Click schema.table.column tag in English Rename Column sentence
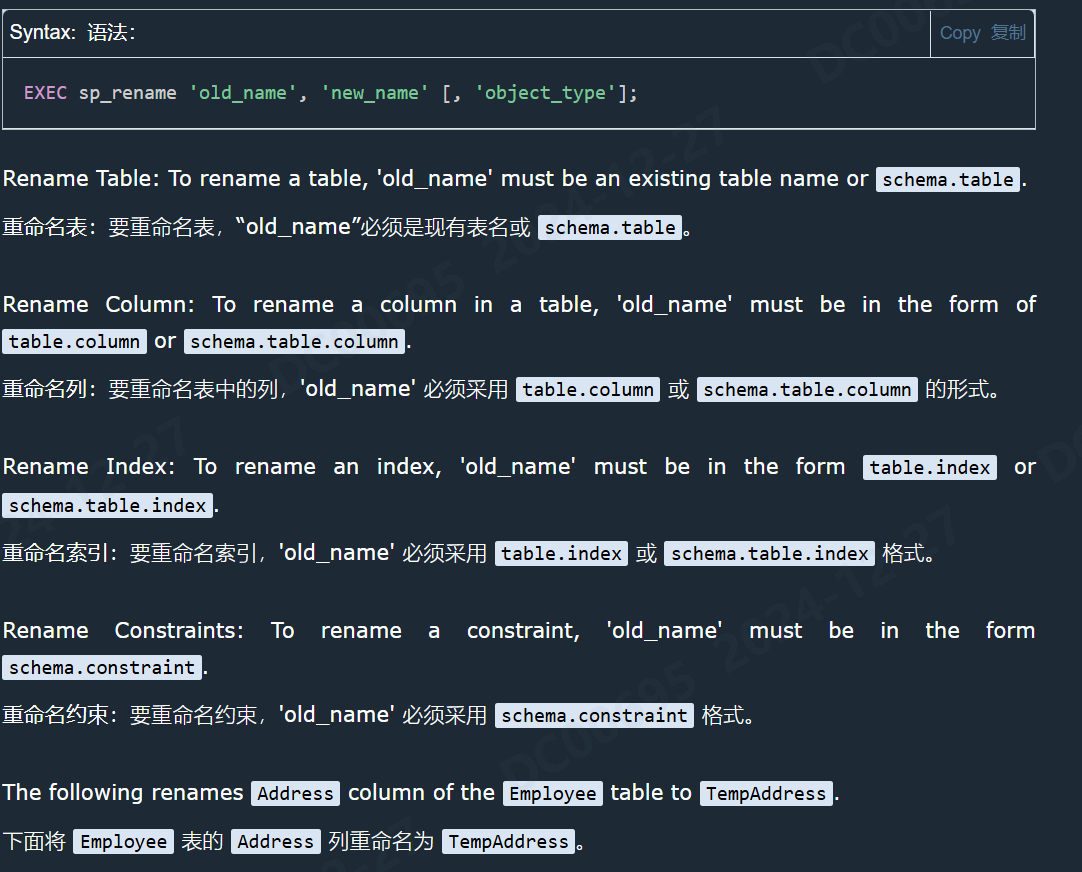 pyautogui.click(x=295, y=341)
